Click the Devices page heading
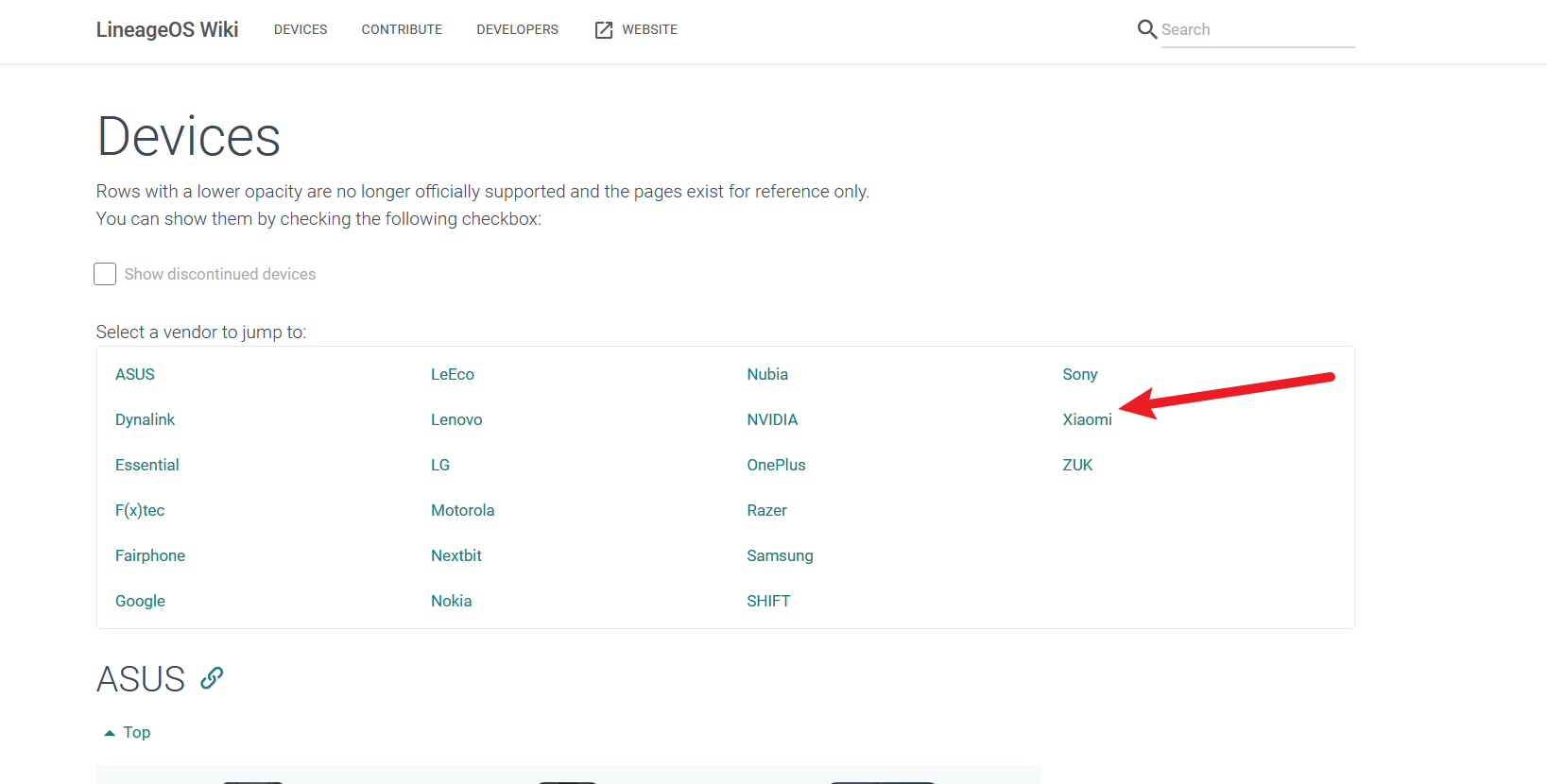Screen dimensions: 1547x784 (x=189, y=137)
